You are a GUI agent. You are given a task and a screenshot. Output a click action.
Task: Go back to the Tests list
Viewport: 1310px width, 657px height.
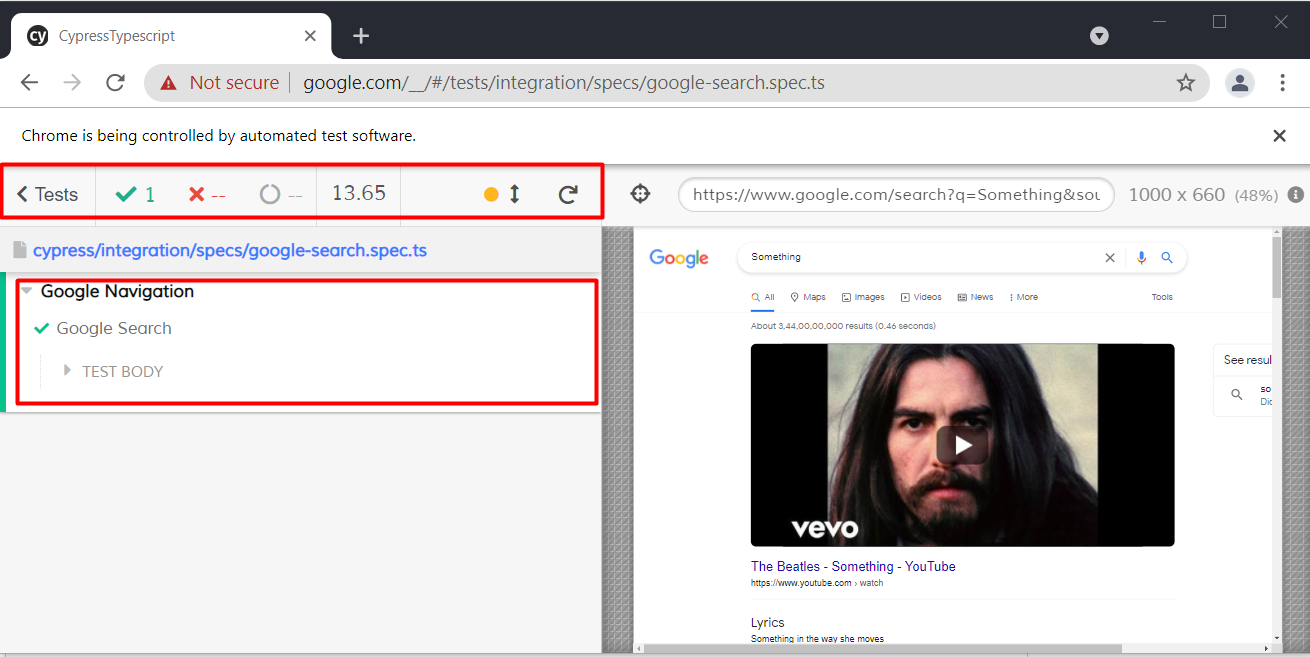coord(48,194)
